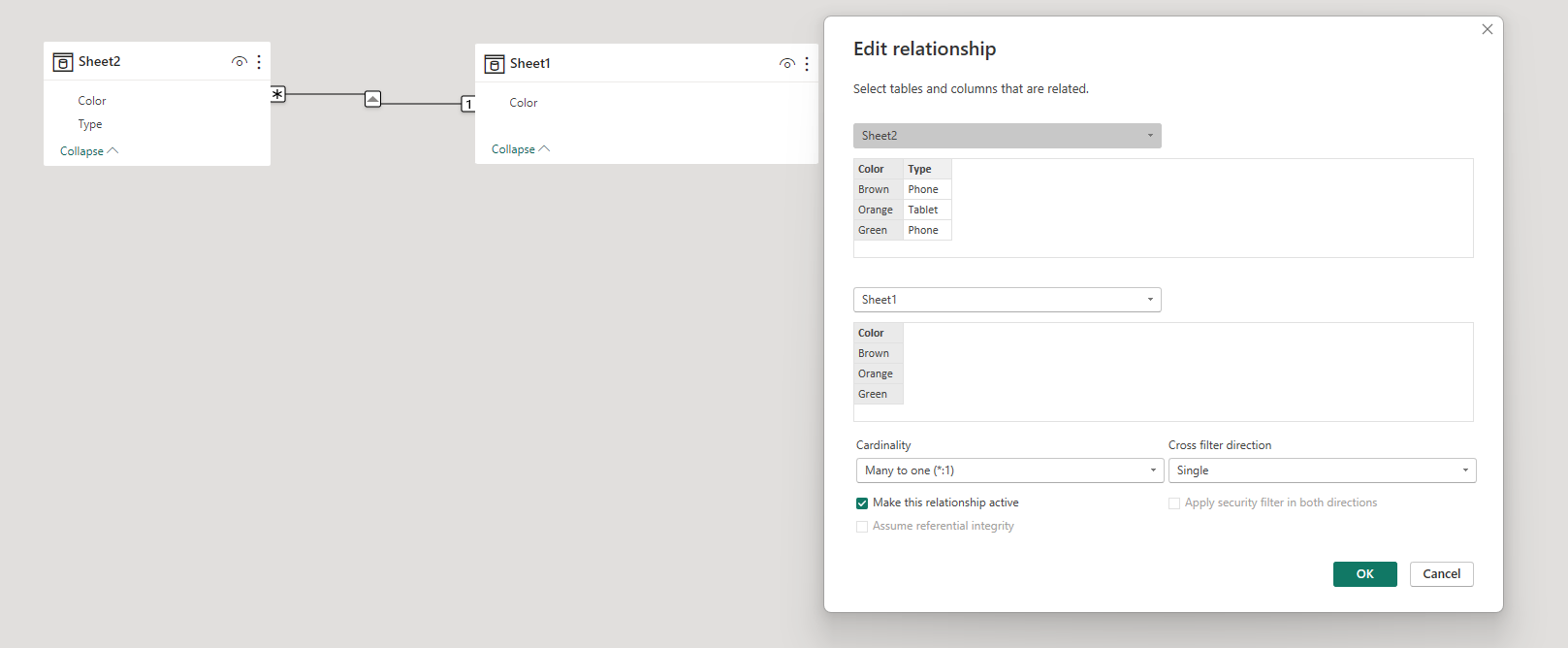This screenshot has width=1568, height=648.
Task: Check Assume referential integrity
Action: pyautogui.click(x=862, y=527)
